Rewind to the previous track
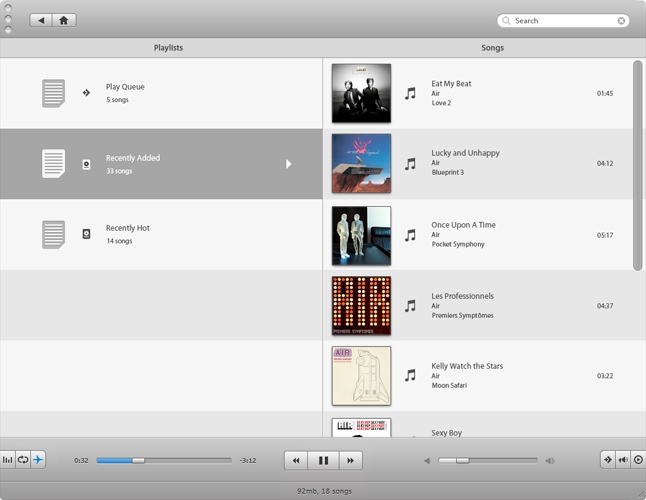 pos(296,461)
